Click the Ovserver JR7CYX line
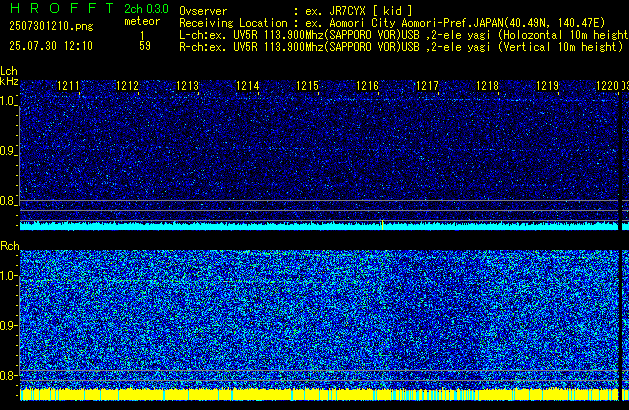Viewport: 629px width, 410px height. click(x=296, y=11)
